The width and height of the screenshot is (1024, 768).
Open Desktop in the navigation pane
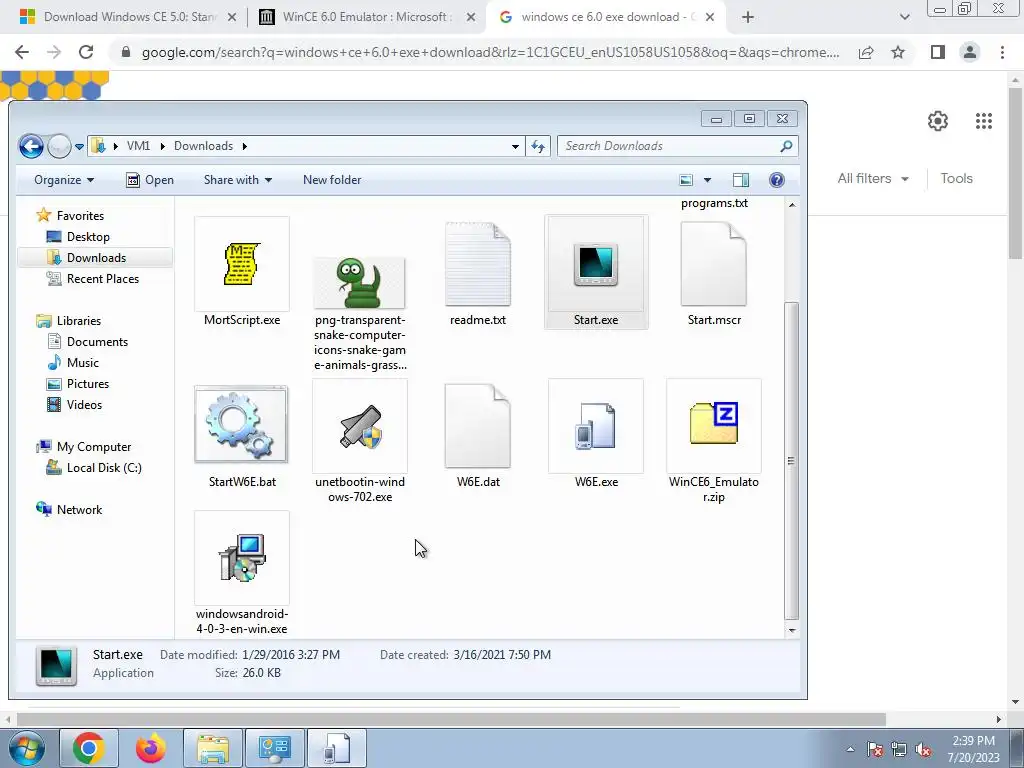pos(88,236)
